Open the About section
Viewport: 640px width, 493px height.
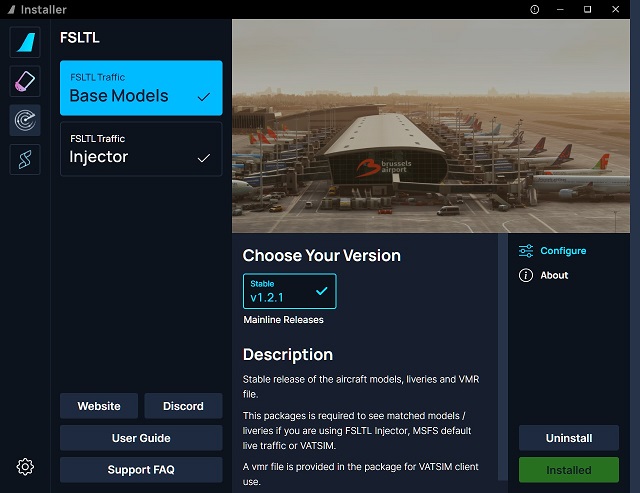point(543,275)
